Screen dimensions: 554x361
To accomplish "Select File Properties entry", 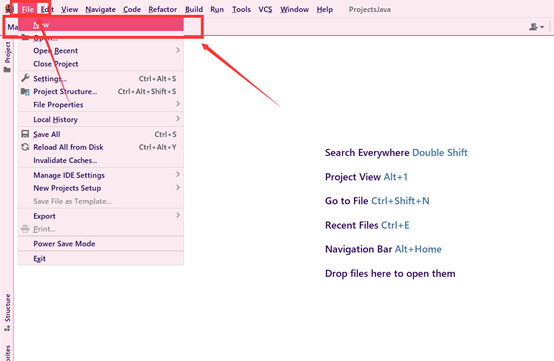I will (x=101, y=105).
